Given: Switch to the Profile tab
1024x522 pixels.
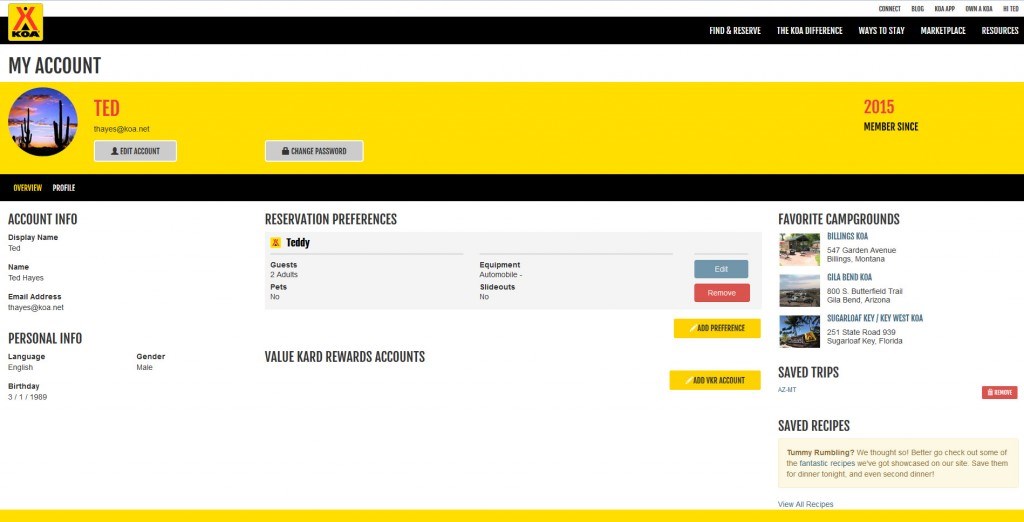Looking at the screenshot, I should coord(64,188).
